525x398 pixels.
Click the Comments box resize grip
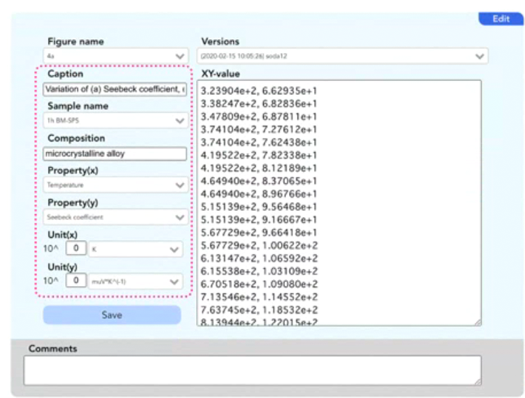click(x=478, y=381)
